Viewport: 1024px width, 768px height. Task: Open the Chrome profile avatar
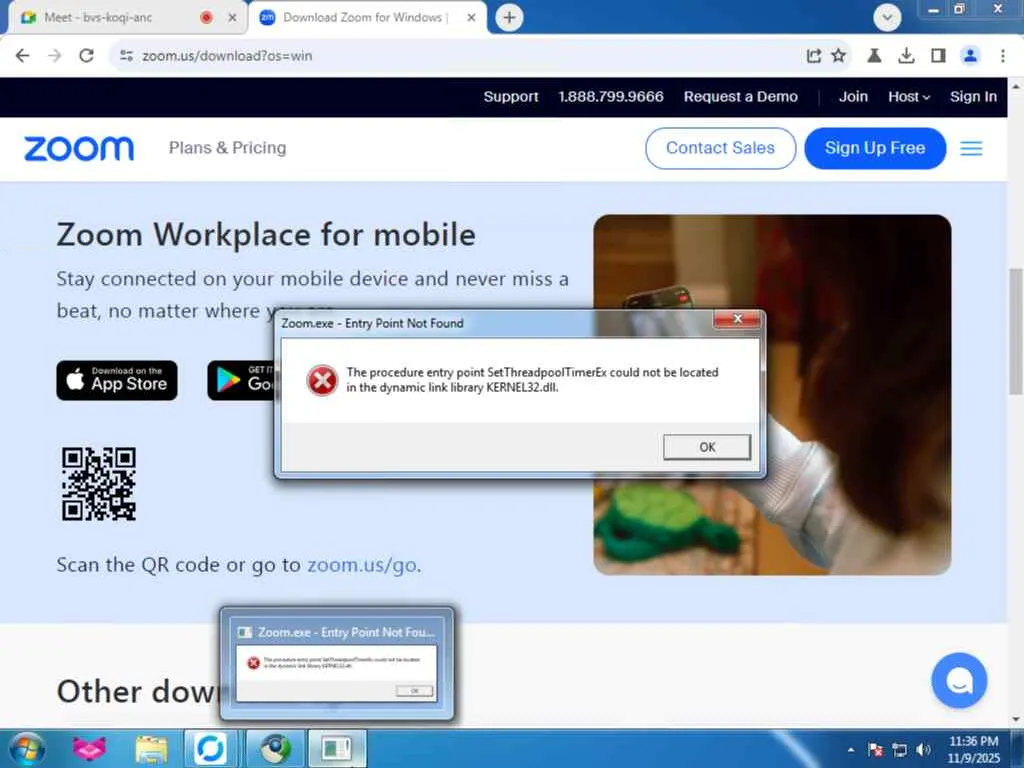970,56
